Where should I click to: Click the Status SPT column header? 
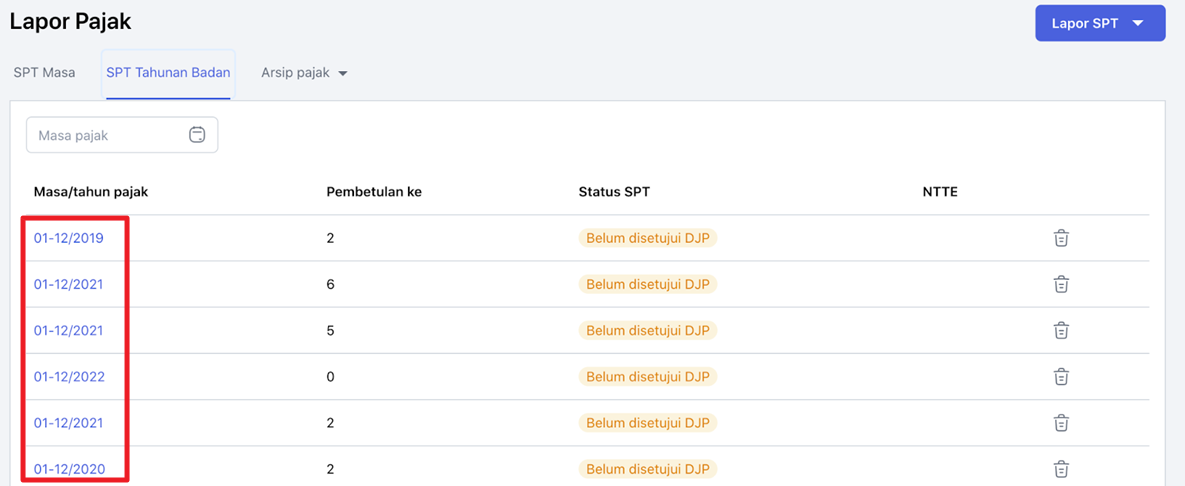[614, 191]
